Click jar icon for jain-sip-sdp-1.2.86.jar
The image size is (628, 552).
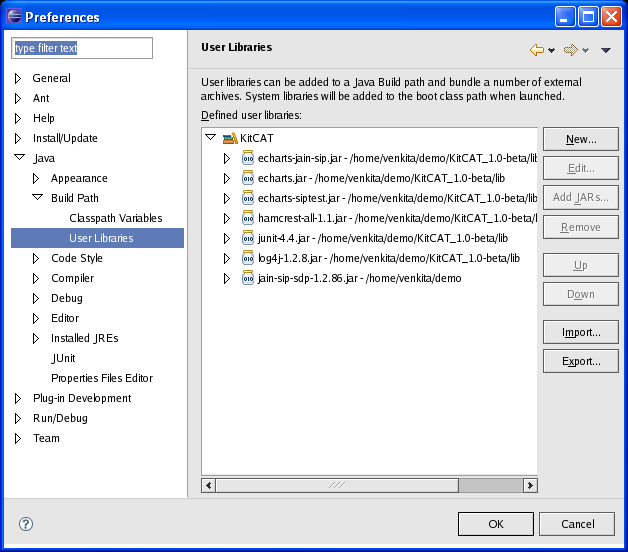point(248,278)
